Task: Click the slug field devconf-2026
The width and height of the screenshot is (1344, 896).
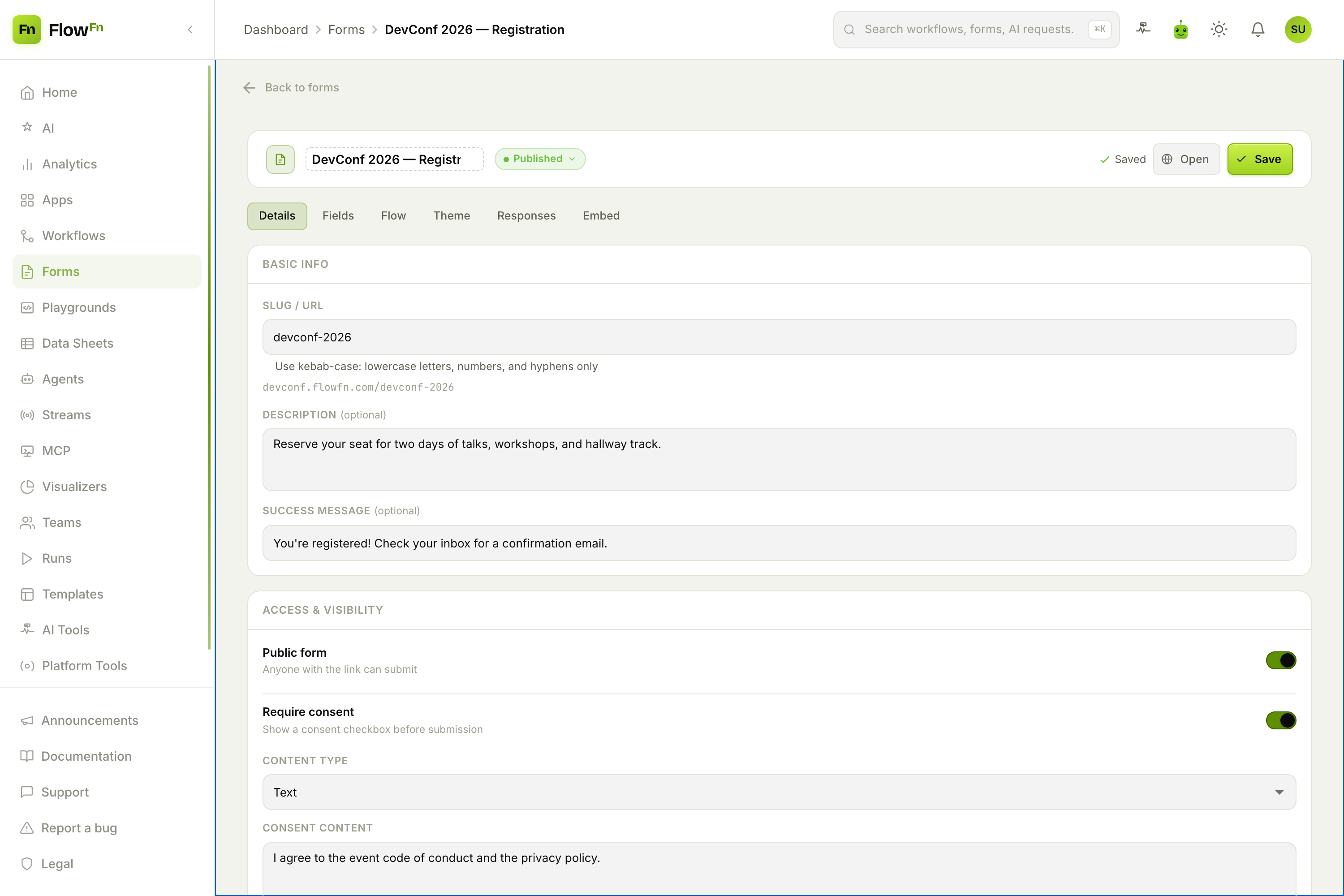Action: 779,337
